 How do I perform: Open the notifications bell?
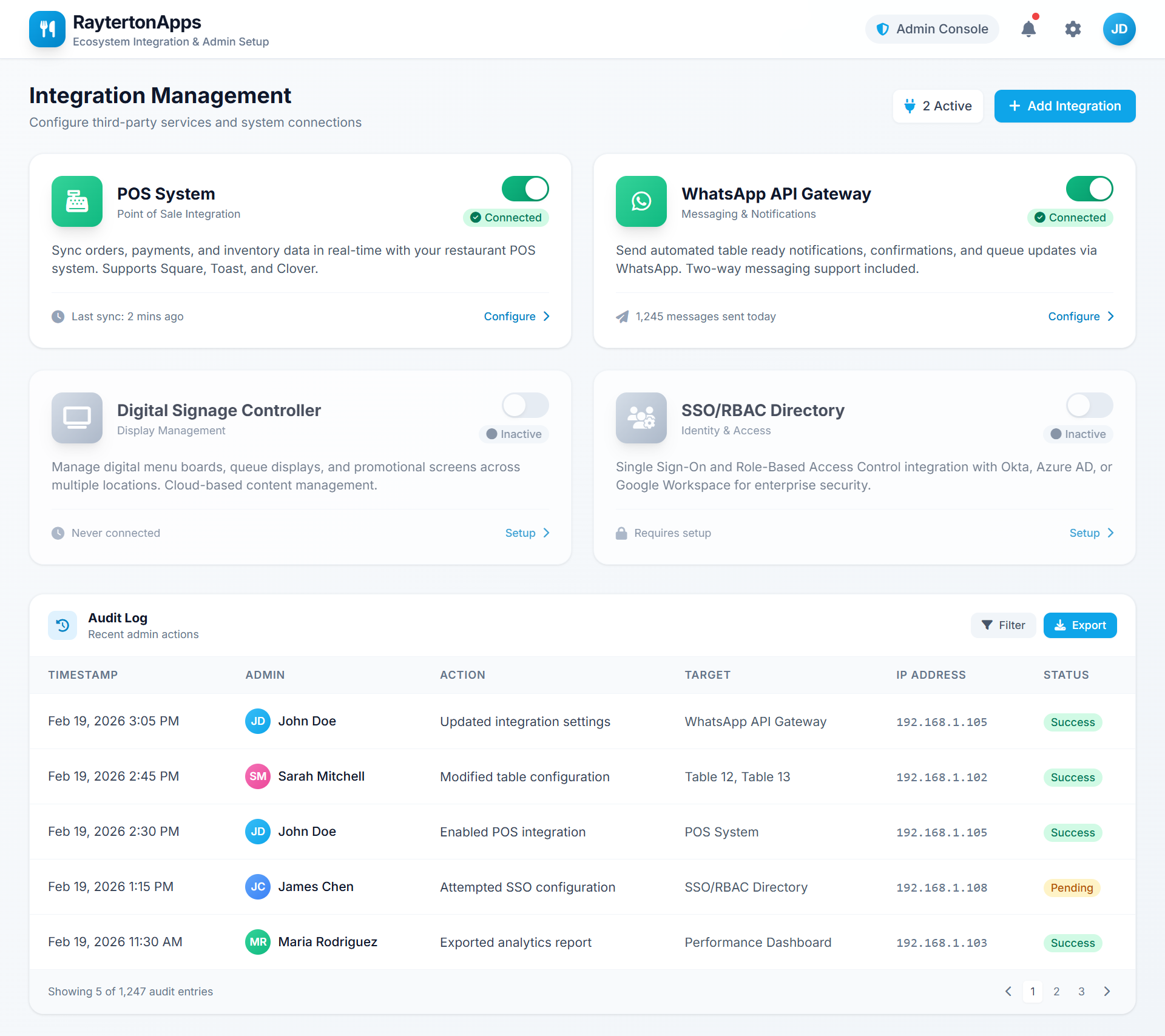pyautogui.click(x=1028, y=29)
